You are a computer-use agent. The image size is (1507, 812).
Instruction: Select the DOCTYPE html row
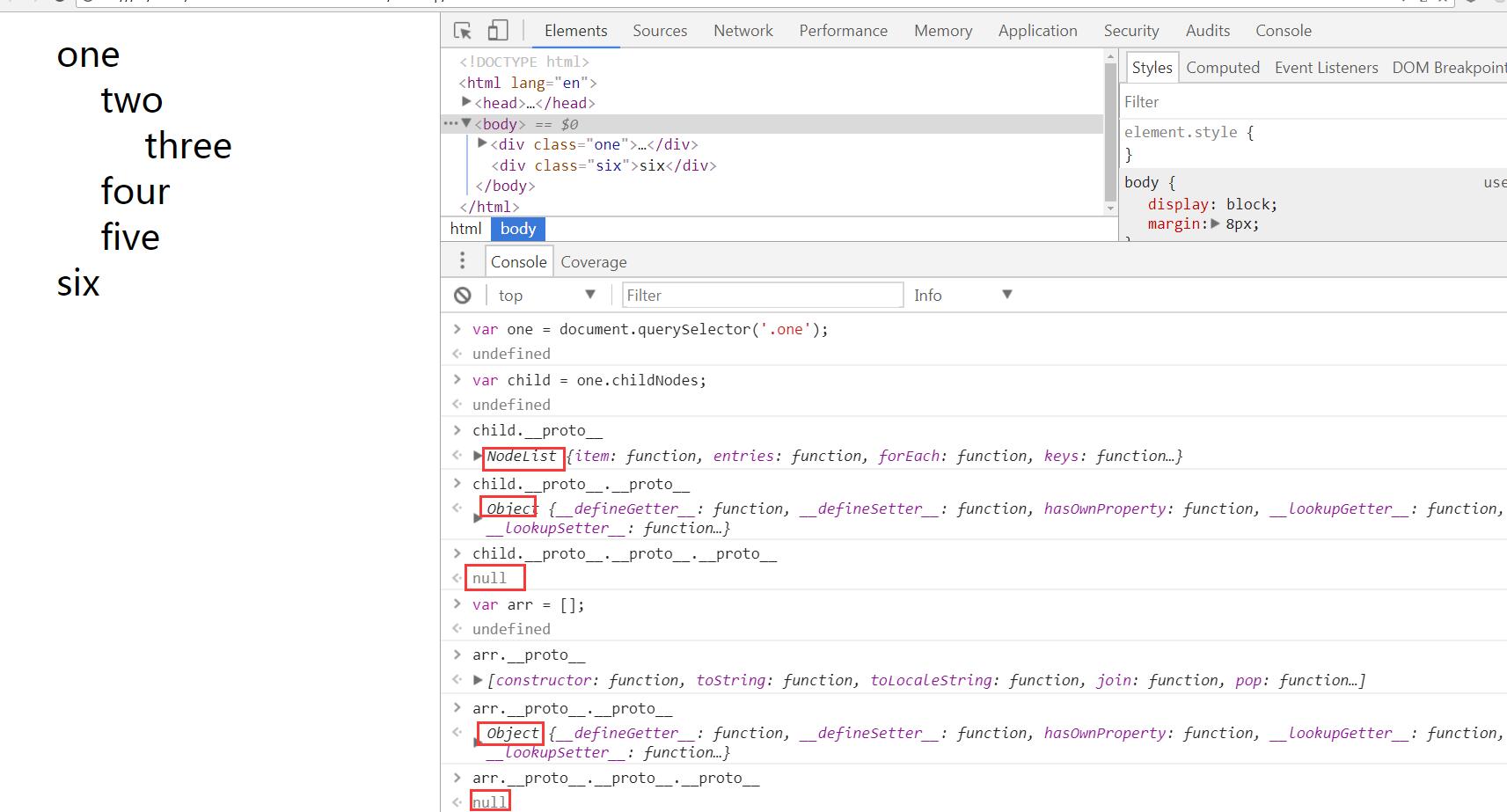524,62
